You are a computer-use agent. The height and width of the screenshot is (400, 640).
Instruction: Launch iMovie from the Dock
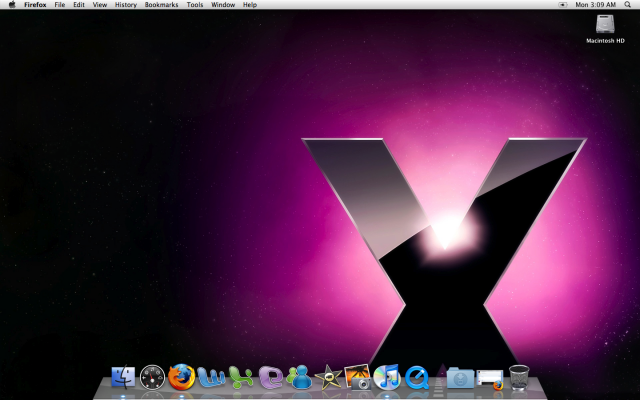329,377
